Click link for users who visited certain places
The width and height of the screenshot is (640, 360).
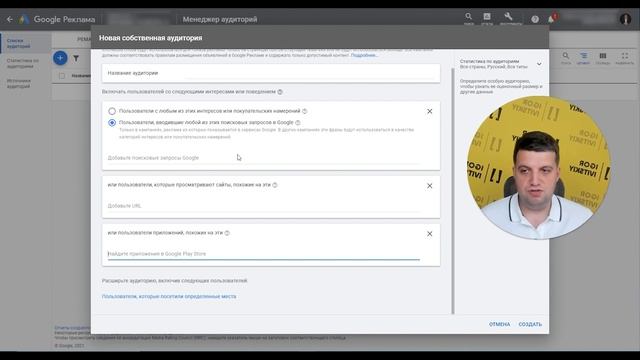point(169,297)
